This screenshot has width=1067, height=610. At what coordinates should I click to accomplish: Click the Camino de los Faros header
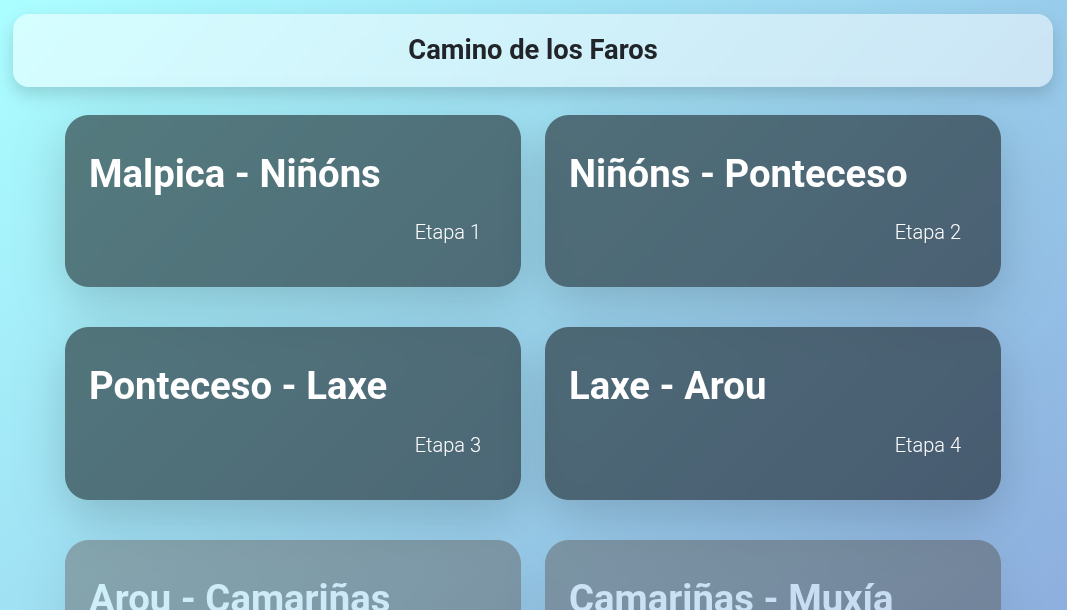click(533, 50)
